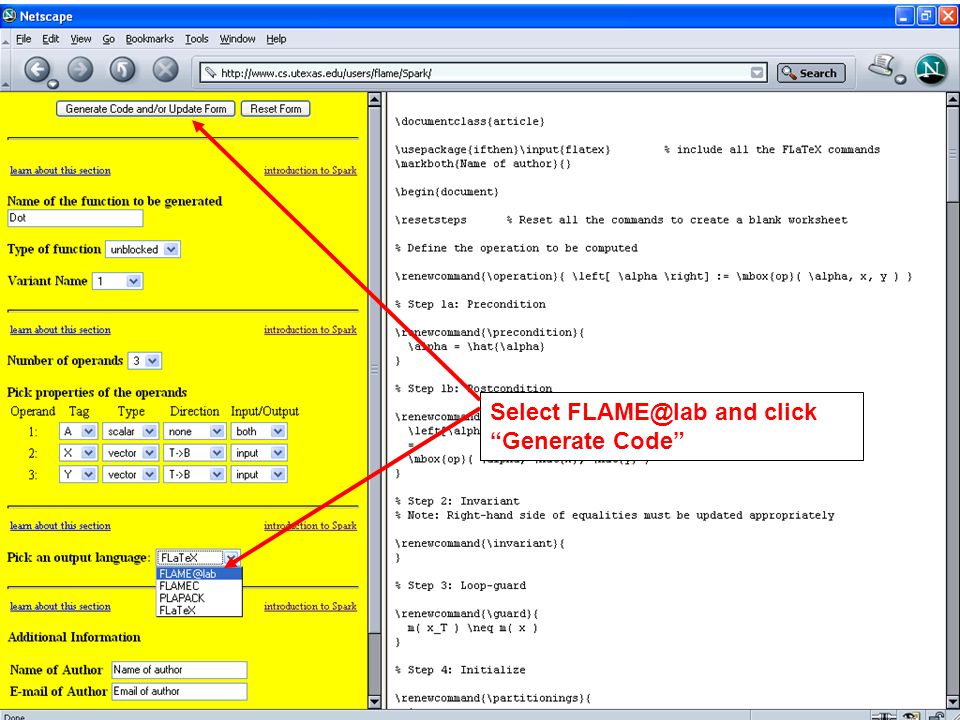Open the Window menu
This screenshot has width=960, height=720.
pyautogui.click(x=238, y=39)
